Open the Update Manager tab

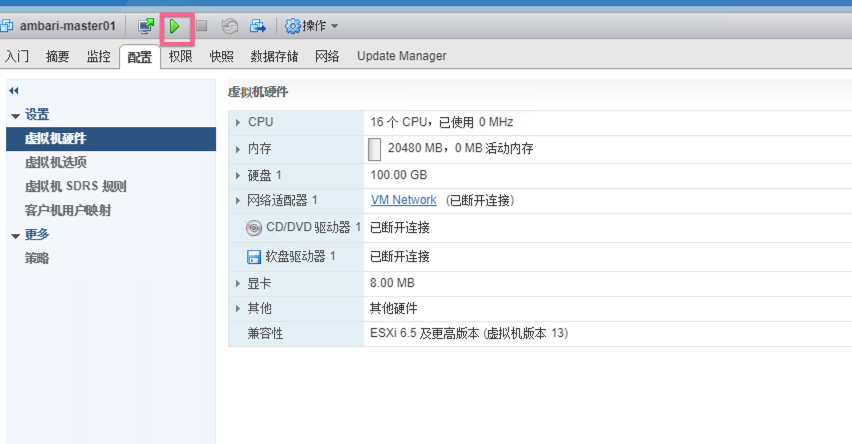pos(401,57)
